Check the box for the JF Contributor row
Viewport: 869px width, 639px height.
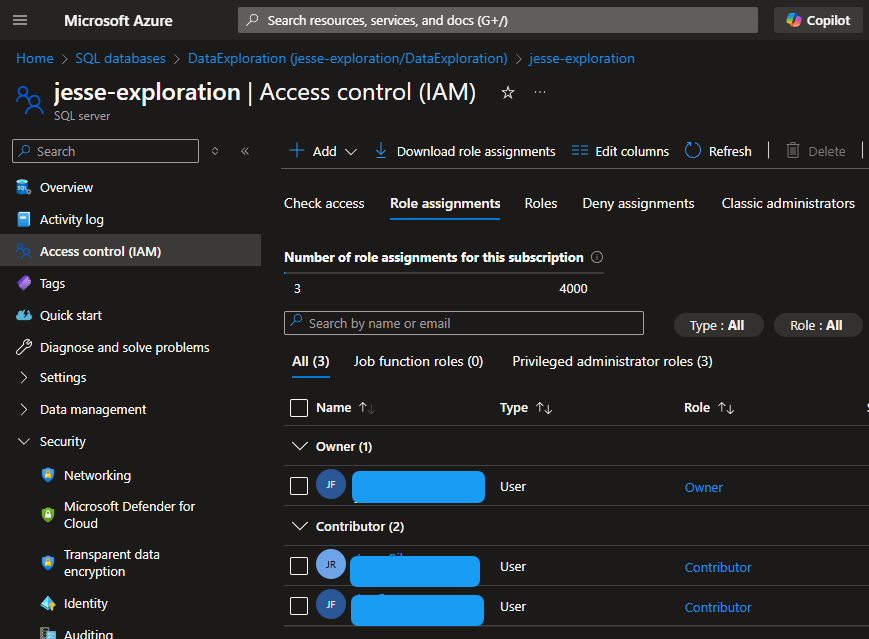pyautogui.click(x=299, y=606)
